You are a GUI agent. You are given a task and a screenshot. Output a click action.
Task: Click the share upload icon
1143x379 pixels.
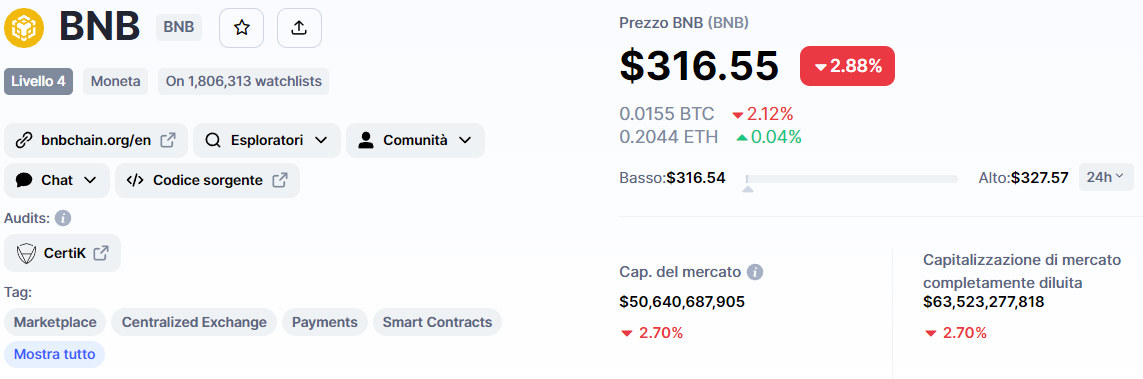(x=299, y=28)
